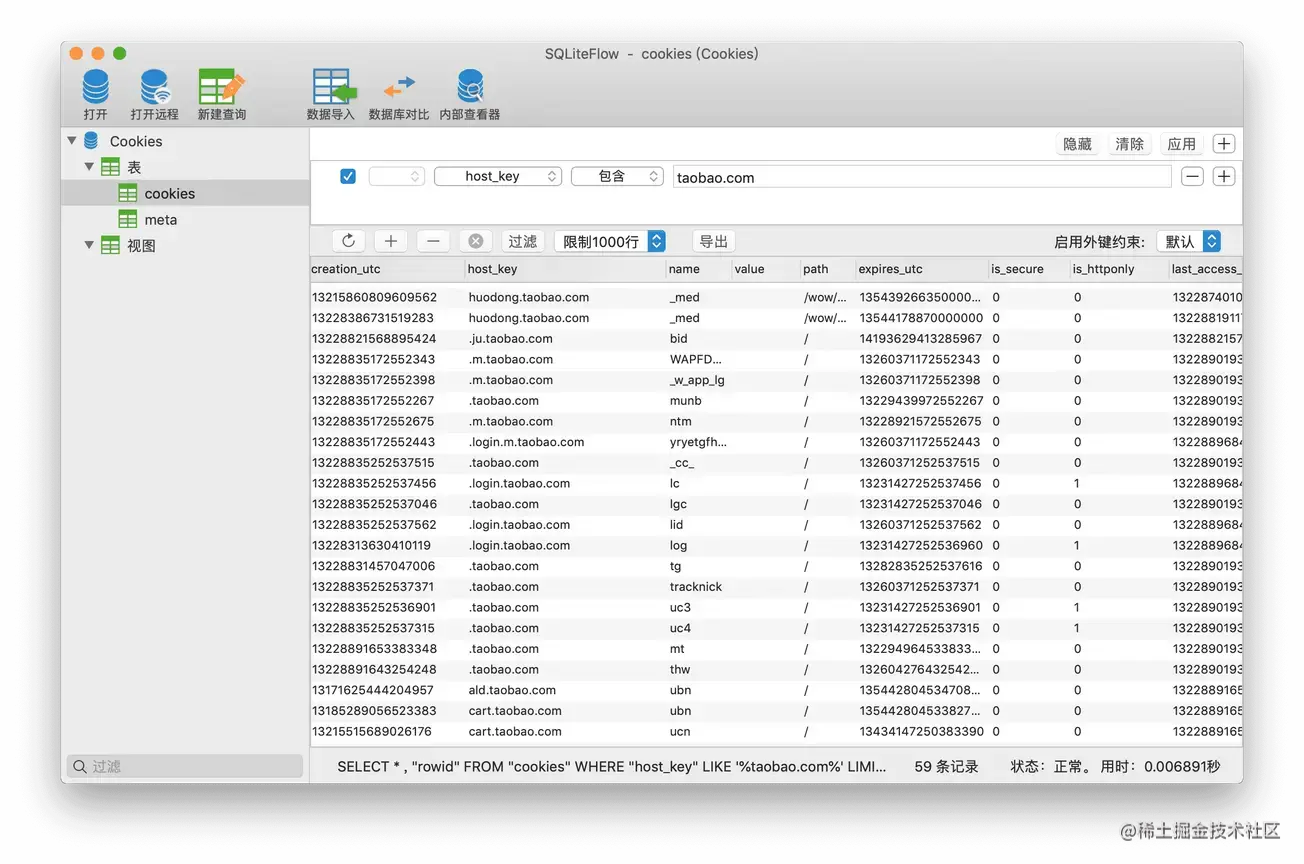Open the 包含 operator dropdown
This screenshot has width=1304, height=864.
point(617,176)
